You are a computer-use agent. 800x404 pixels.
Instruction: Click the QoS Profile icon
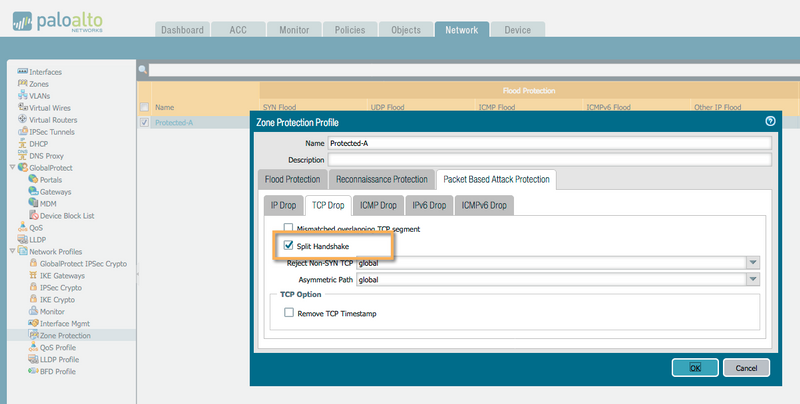coord(33,347)
